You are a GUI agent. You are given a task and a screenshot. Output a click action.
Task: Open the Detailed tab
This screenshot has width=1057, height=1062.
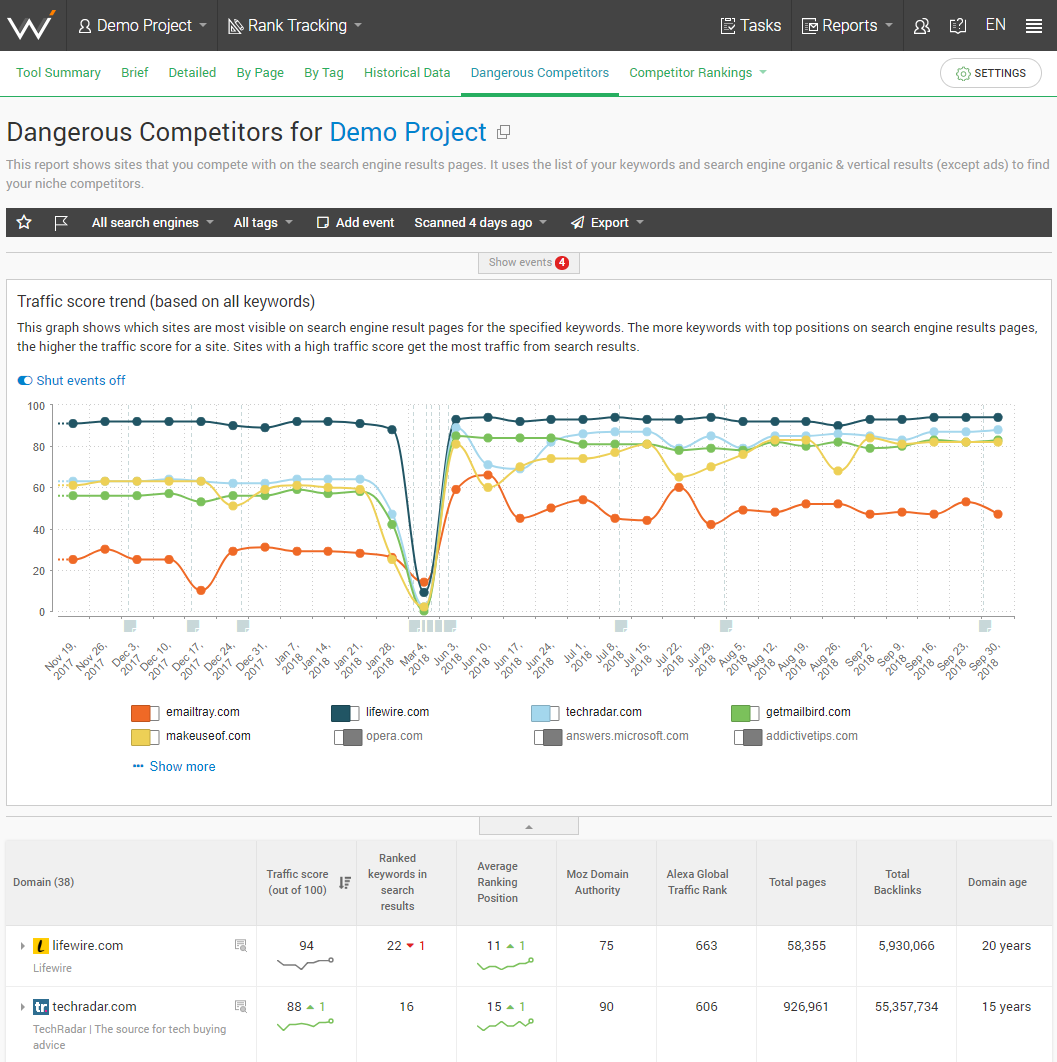pos(192,72)
